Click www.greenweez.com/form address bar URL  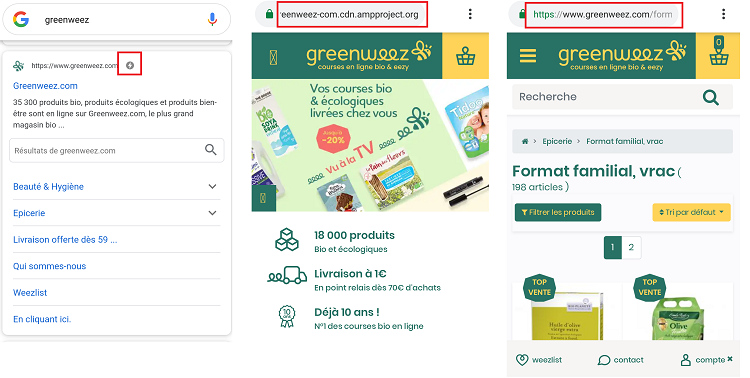603,14
